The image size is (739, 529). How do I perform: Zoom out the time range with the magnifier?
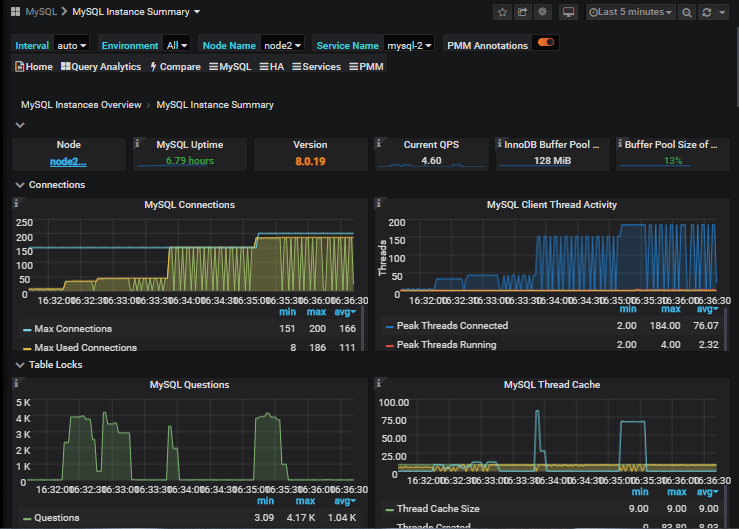(x=687, y=12)
